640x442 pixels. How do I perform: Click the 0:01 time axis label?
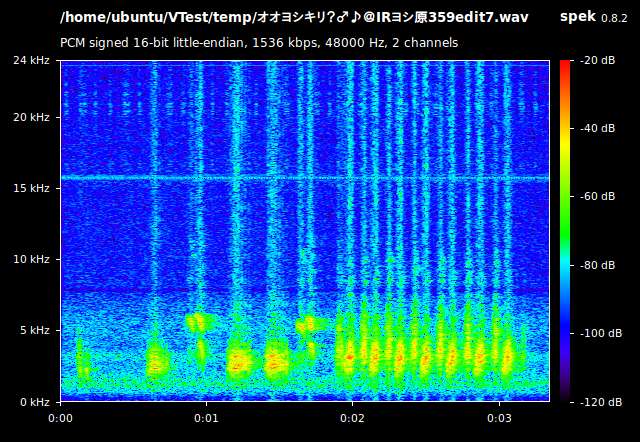pyautogui.click(x=207, y=418)
